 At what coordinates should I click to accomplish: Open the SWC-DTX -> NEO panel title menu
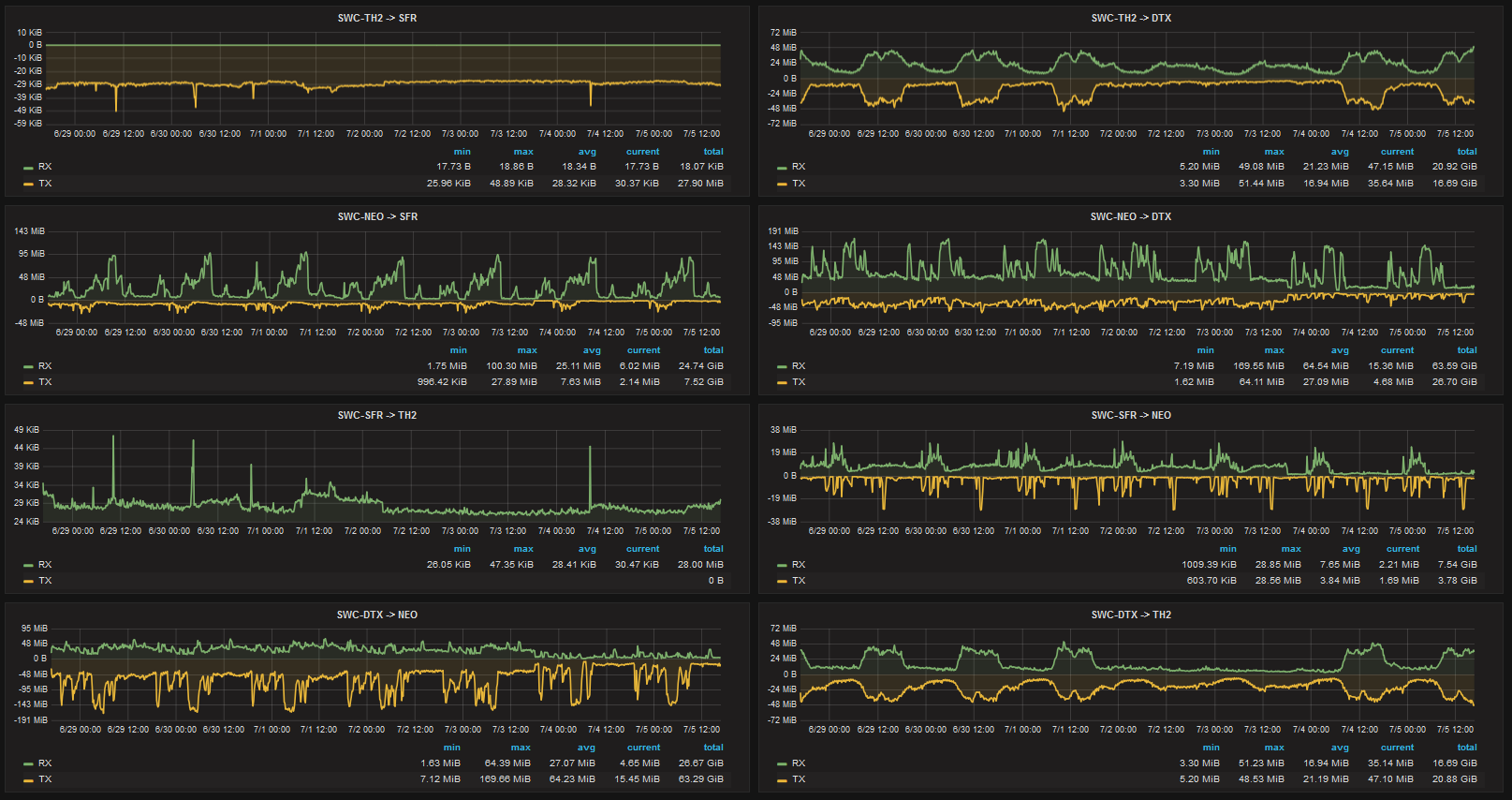tap(377, 615)
